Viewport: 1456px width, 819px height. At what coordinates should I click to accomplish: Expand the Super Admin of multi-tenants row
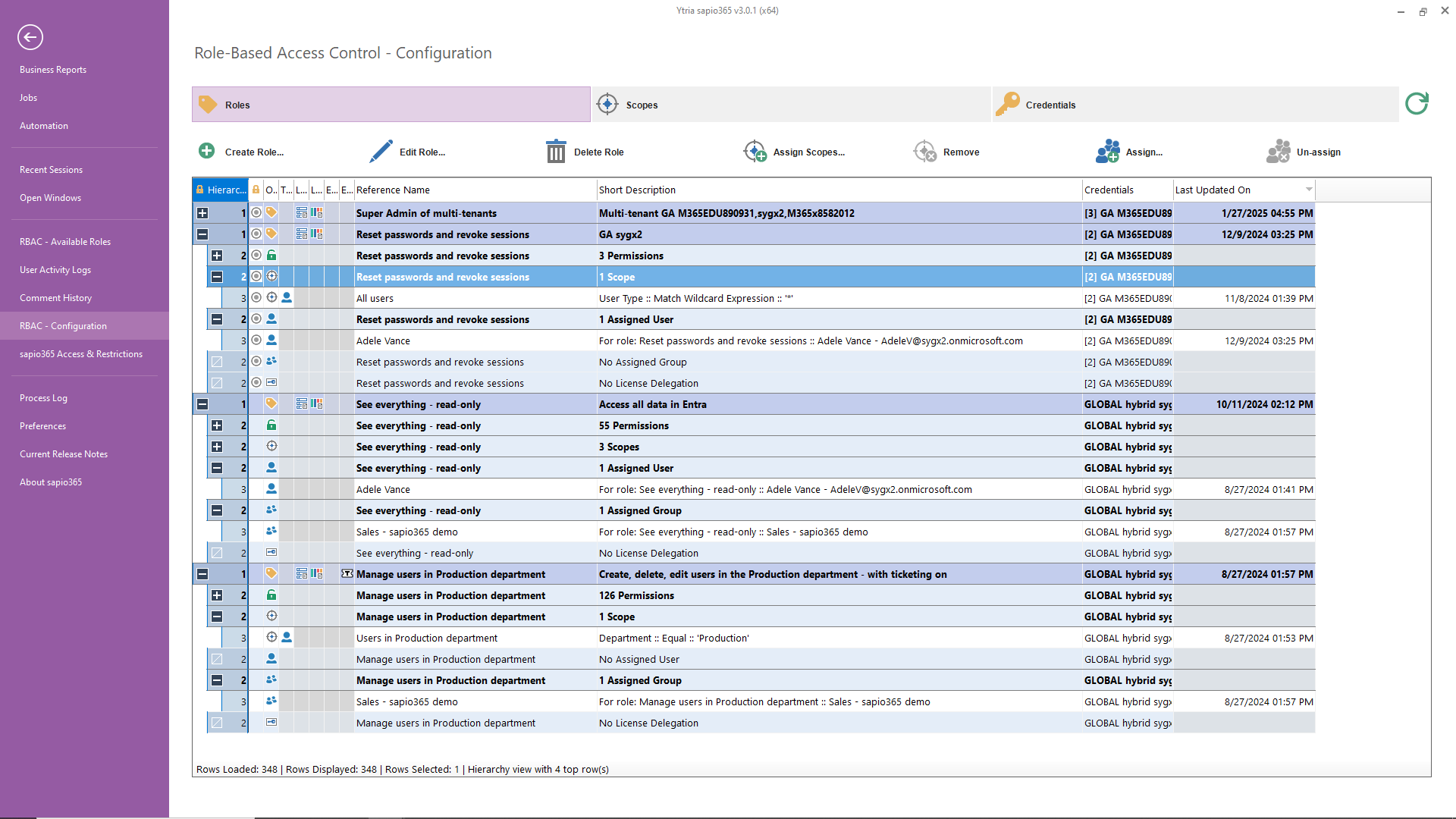pos(202,213)
